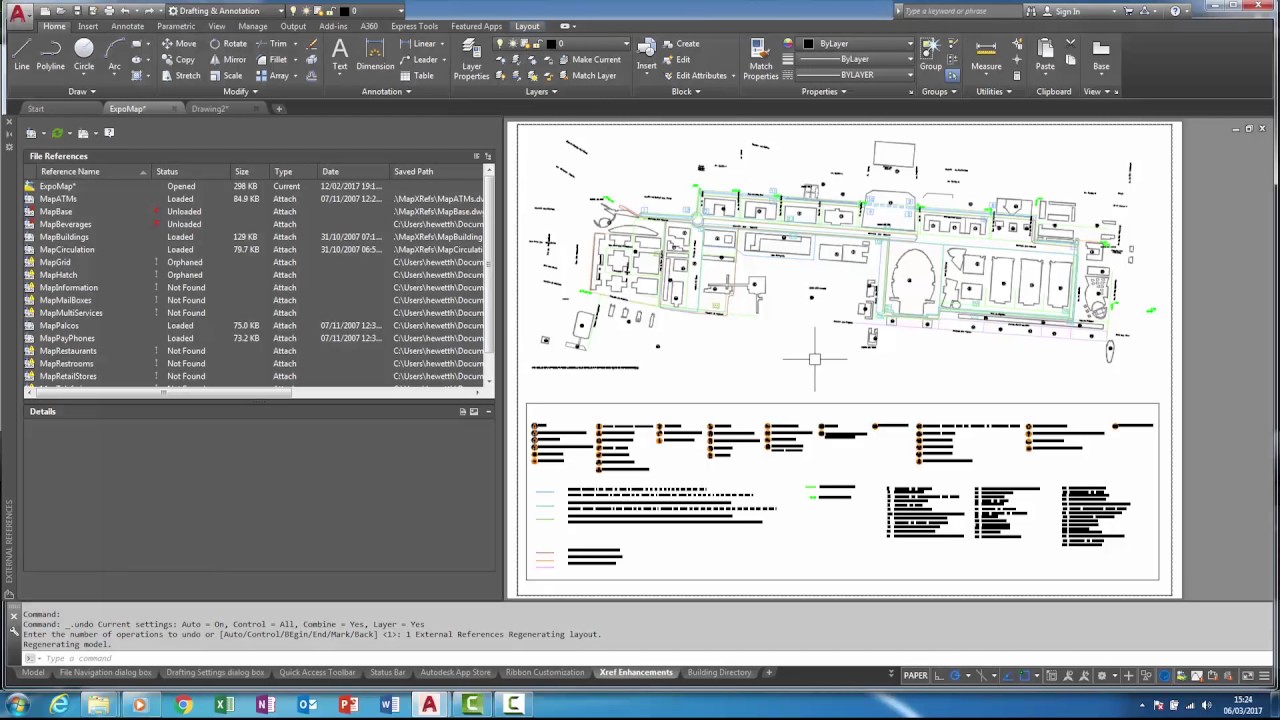Toggle polar tracking in status bar

tap(957, 676)
